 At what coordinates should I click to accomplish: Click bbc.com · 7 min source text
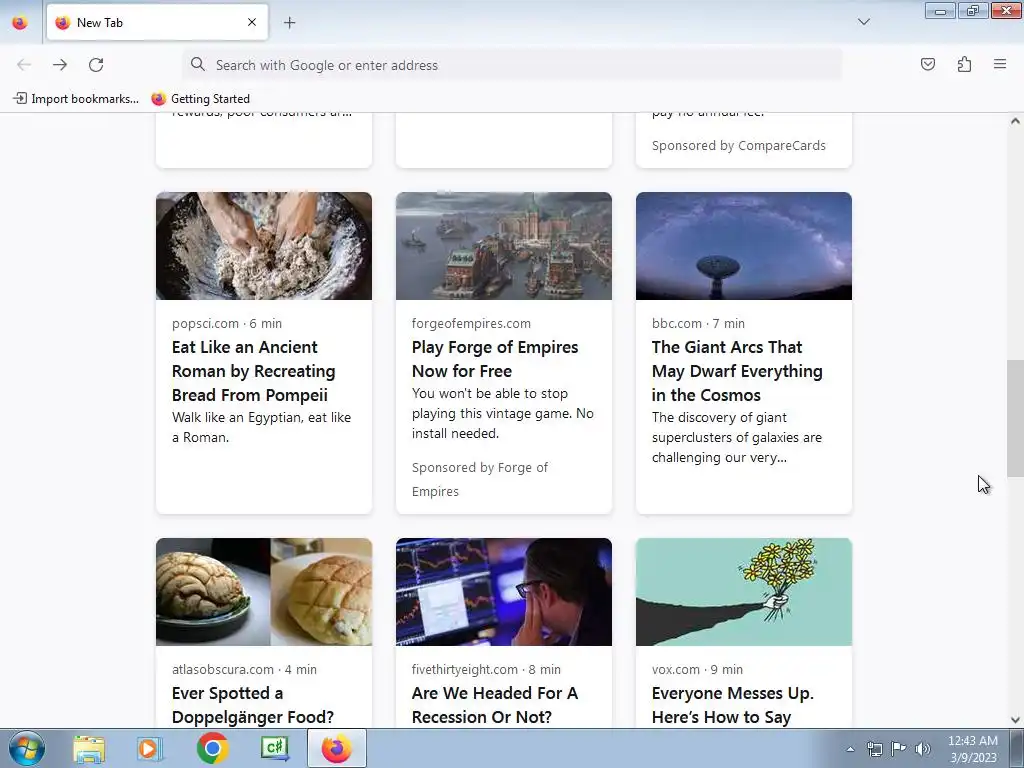(698, 323)
